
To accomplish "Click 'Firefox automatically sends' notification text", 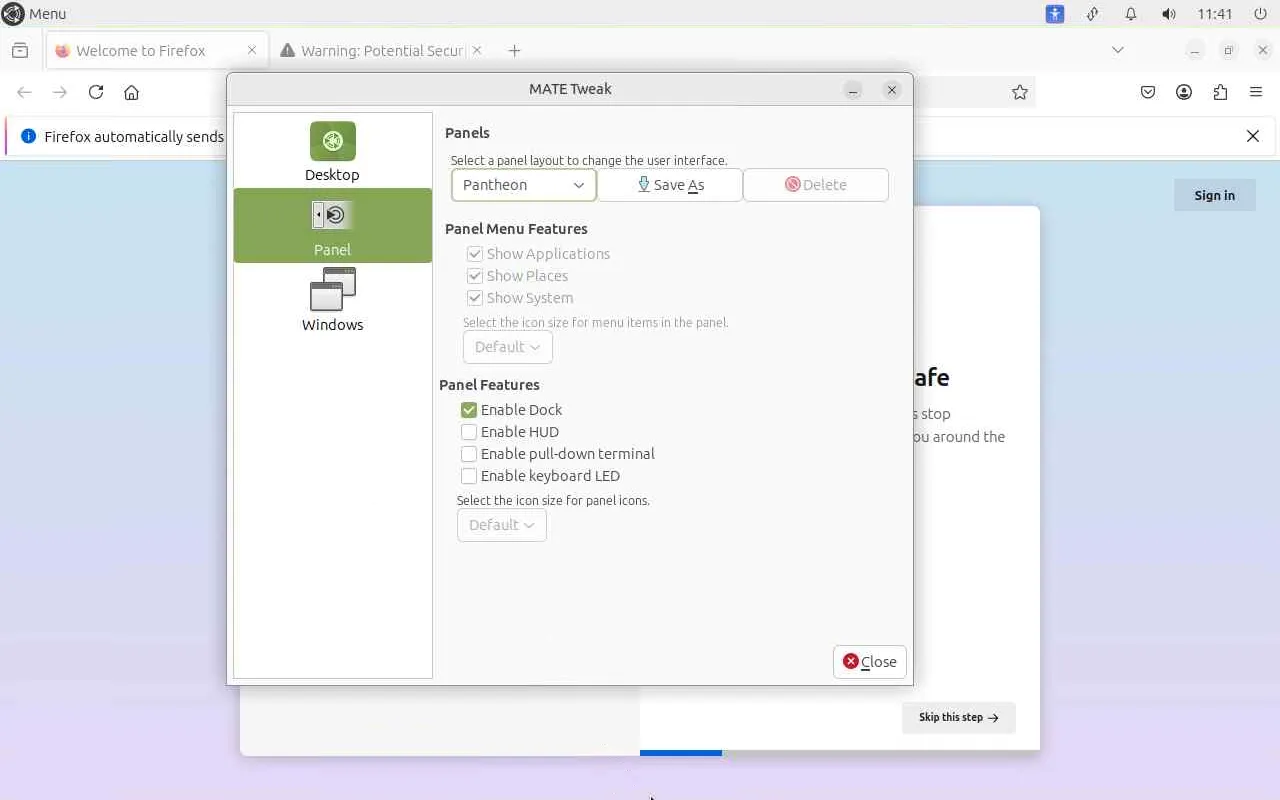I will (x=134, y=137).
